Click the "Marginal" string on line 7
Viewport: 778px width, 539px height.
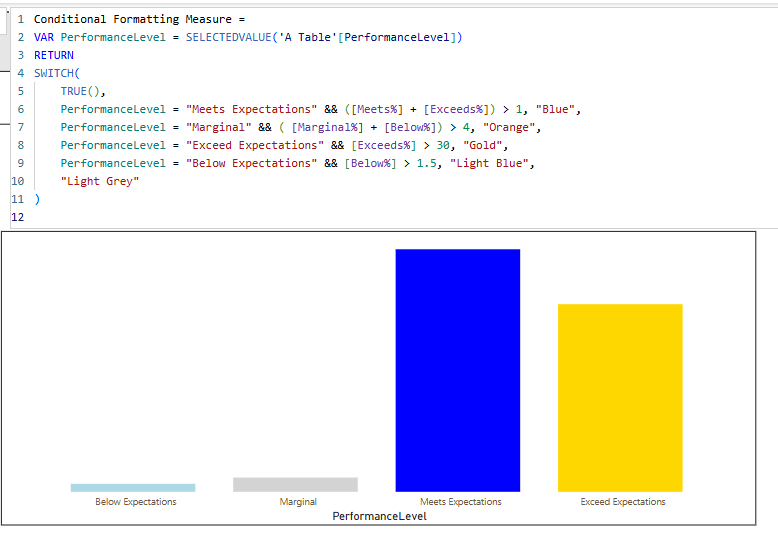point(219,128)
